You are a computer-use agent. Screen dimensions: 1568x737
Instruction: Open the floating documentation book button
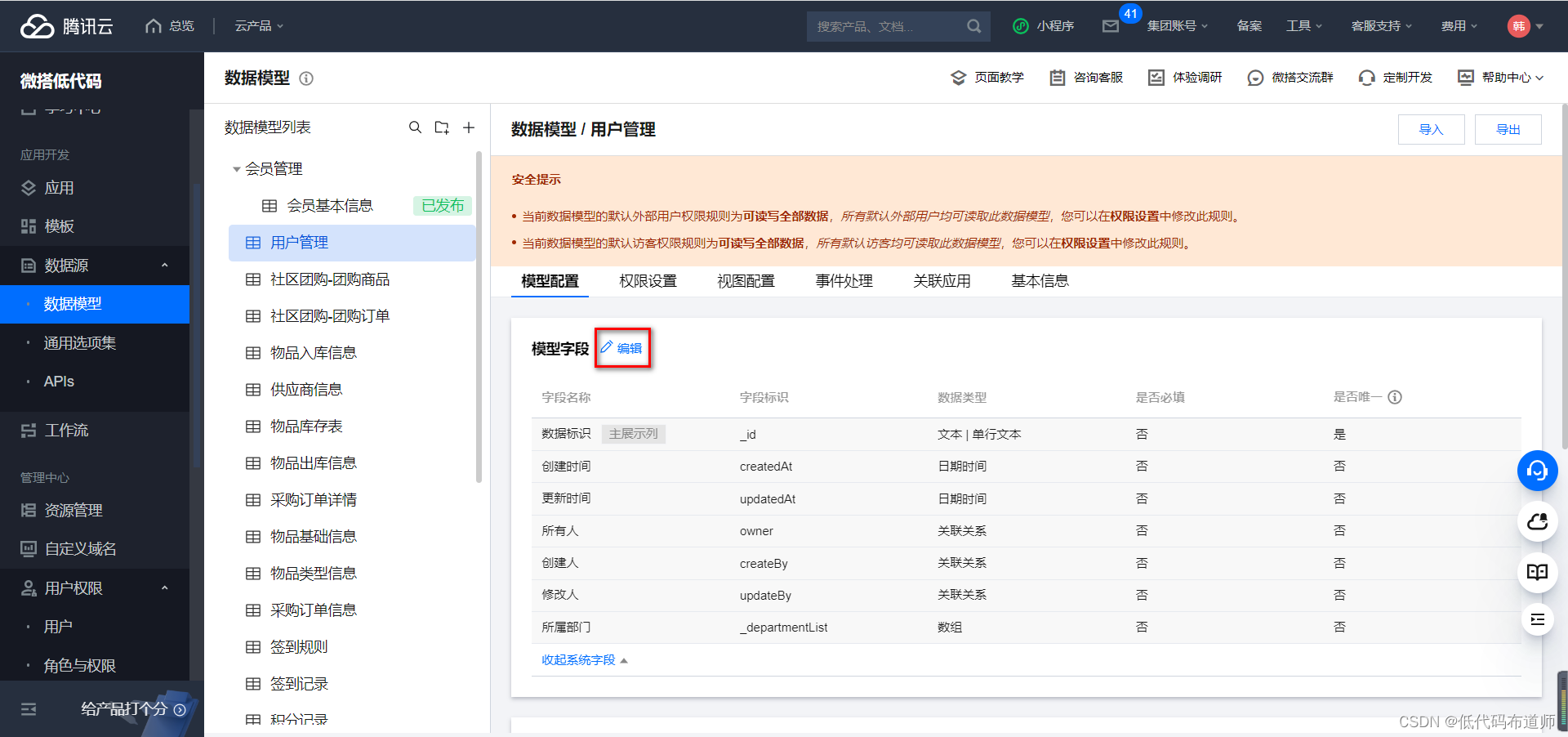click(1538, 571)
